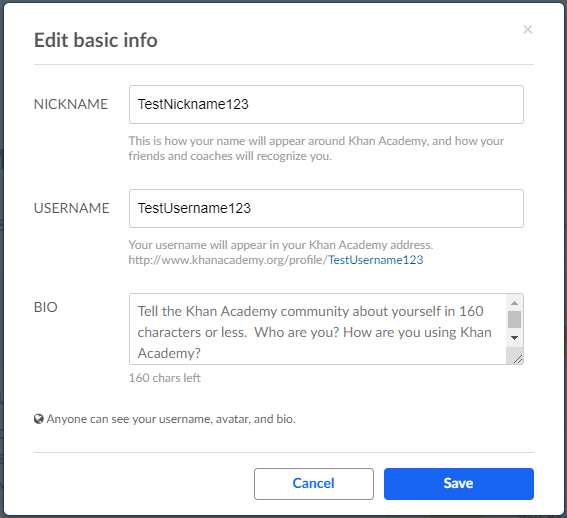Focus the Username input box
The image size is (567, 518).
326,208
